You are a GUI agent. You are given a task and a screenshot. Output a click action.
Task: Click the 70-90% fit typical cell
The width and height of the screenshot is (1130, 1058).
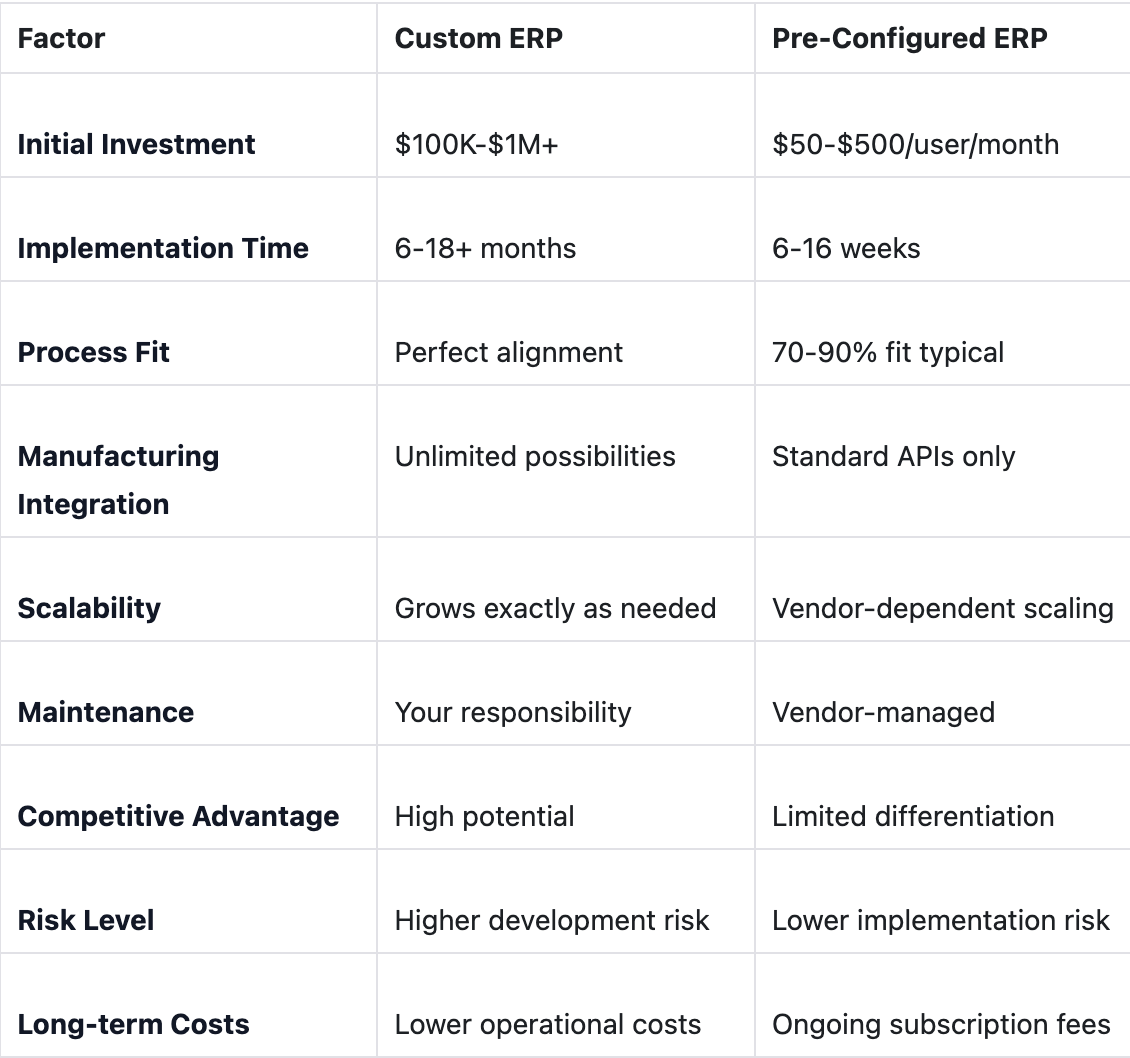888,352
